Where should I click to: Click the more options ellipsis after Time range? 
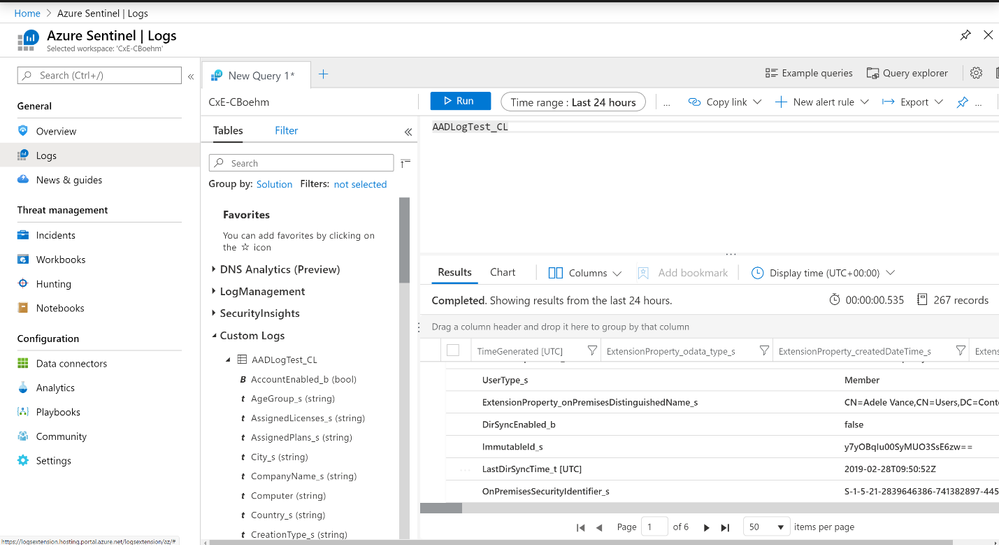click(x=666, y=103)
